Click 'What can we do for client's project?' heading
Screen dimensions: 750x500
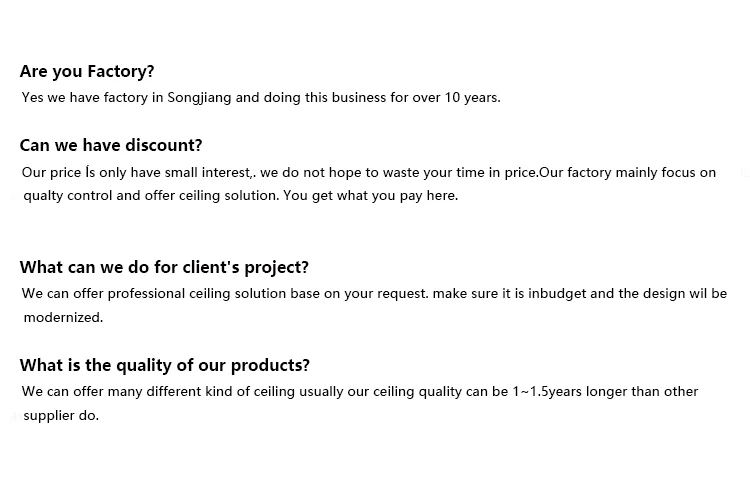164,267
